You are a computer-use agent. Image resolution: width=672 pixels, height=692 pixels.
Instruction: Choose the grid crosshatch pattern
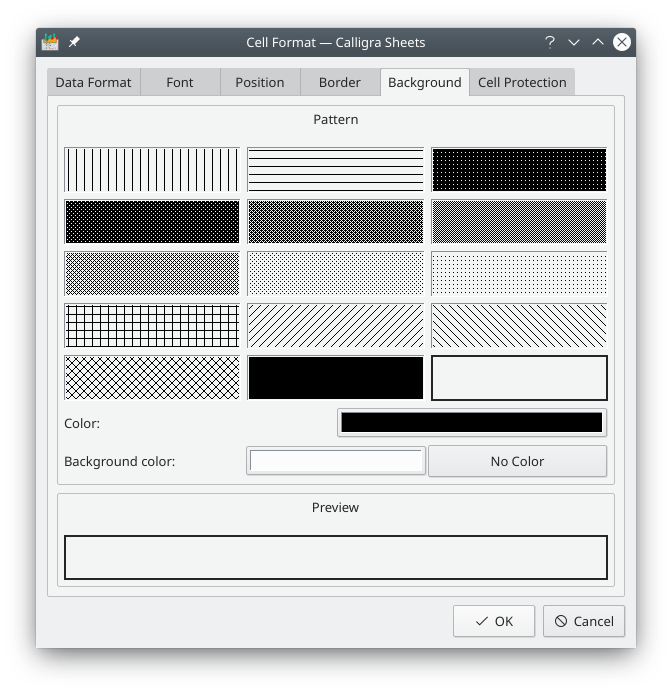[x=152, y=325]
